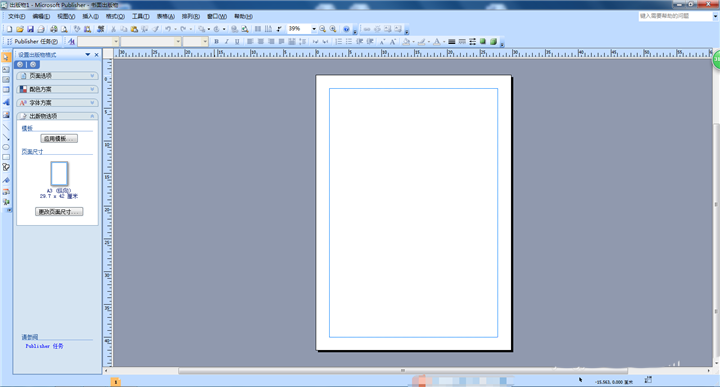720x387 pixels.
Task: Open the 插入 menu
Action: click(x=90, y=17)
